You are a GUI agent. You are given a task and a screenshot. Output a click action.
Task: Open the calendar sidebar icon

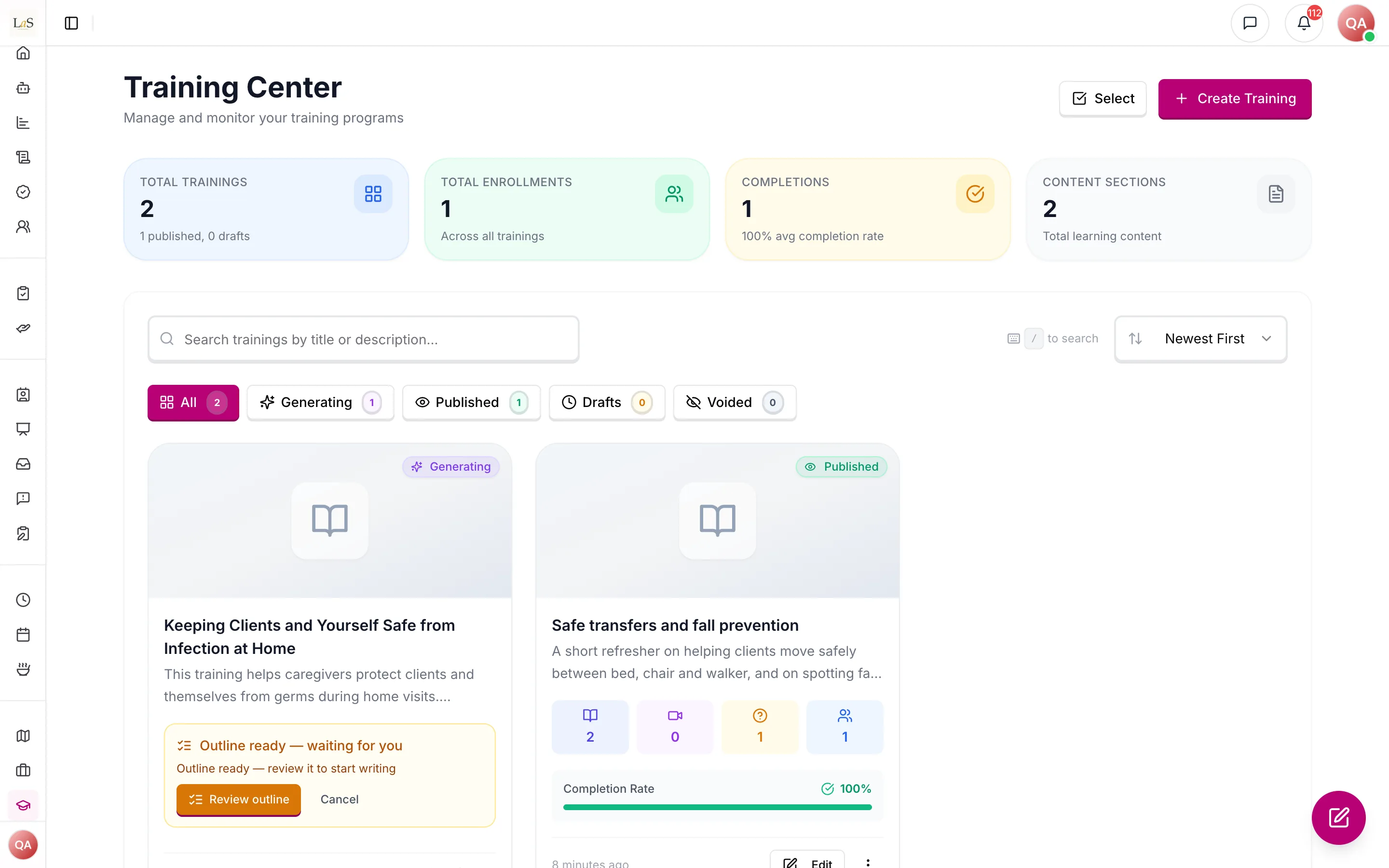23,634
